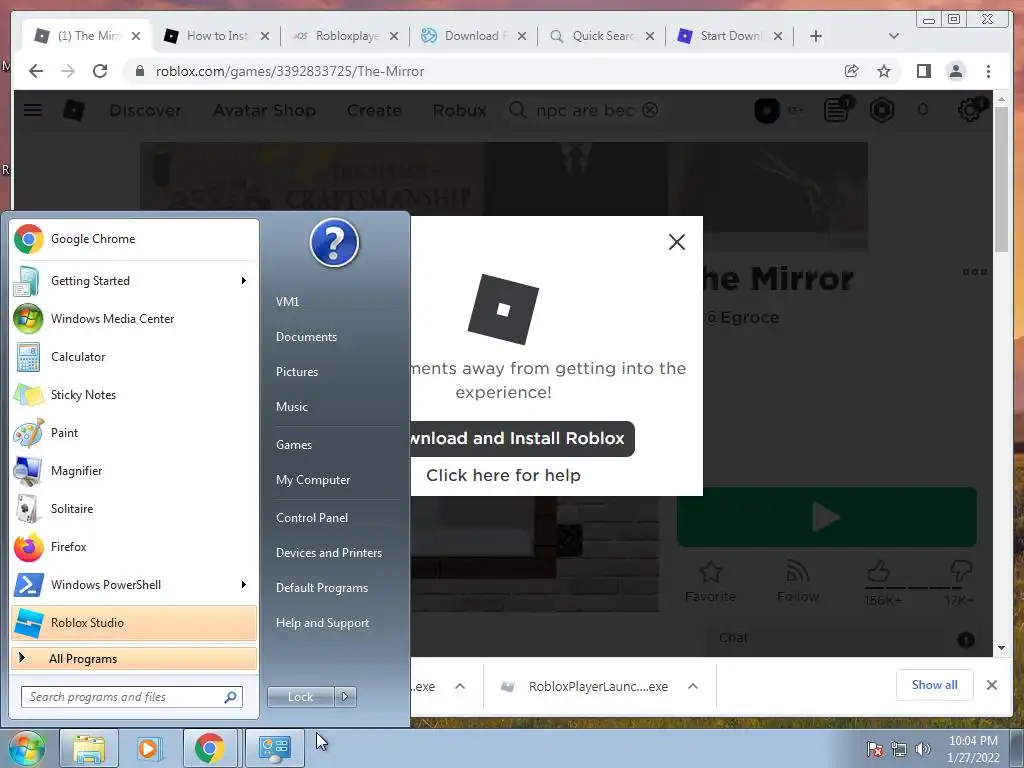Open Sticky Notes from Start menu
The width and height of the screenshot is (1024, 768).
pos(134,394)
